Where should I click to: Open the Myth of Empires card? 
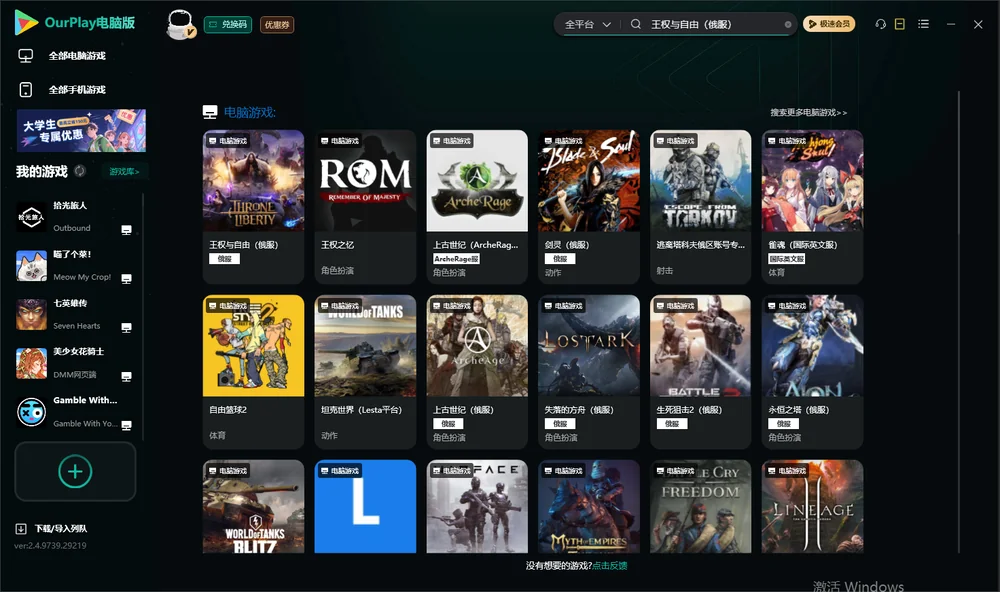pos(589,507)
